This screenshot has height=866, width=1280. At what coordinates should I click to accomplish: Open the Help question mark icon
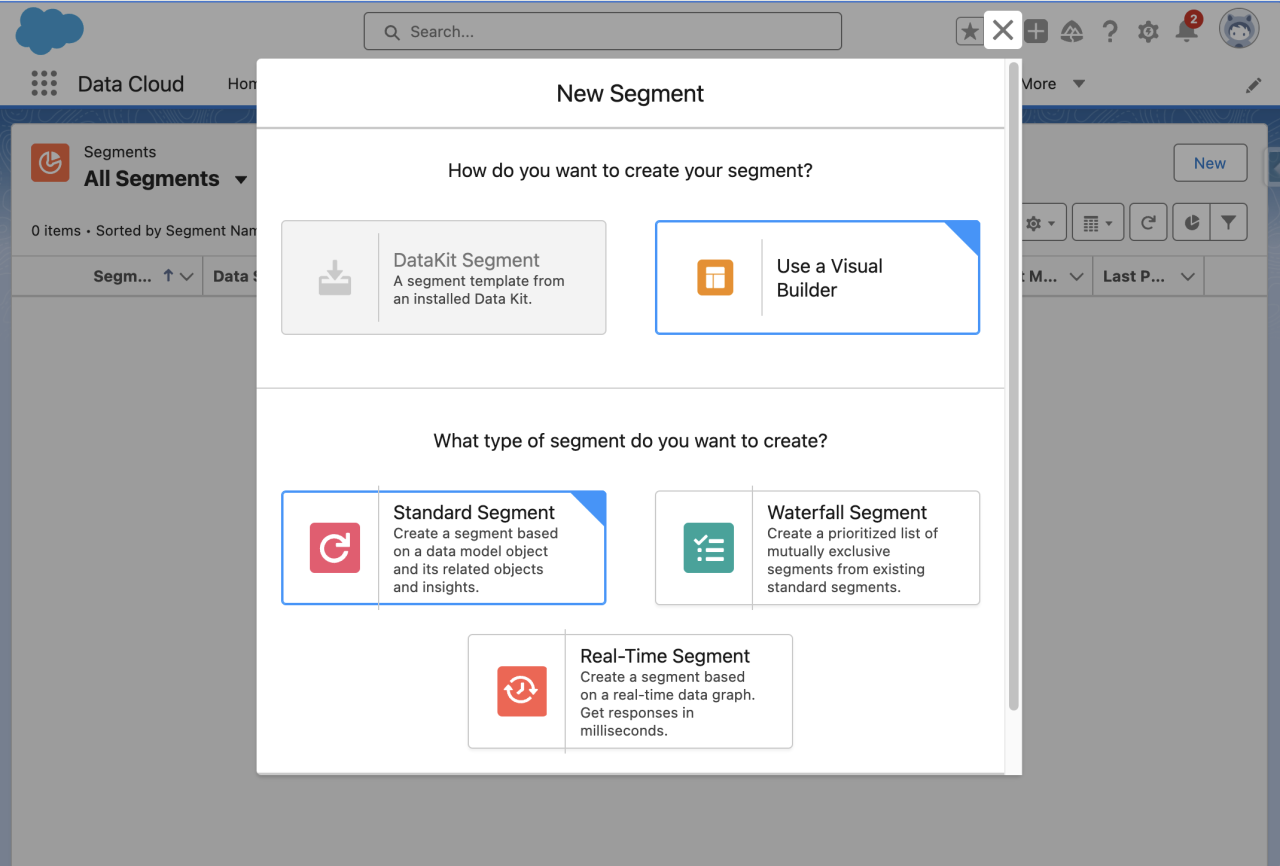[1110, 31]
